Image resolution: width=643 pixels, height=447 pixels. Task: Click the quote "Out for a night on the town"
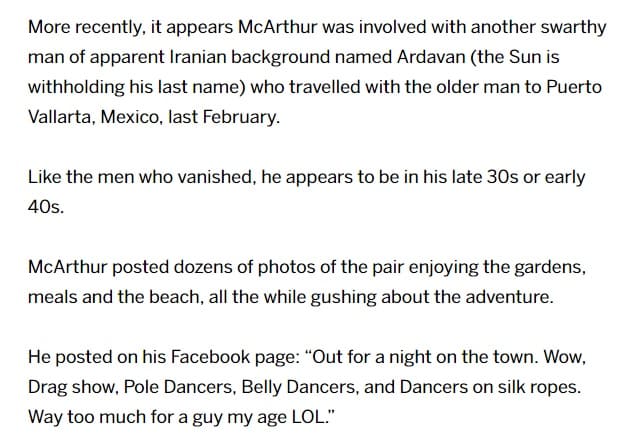[x=425, y=357]
